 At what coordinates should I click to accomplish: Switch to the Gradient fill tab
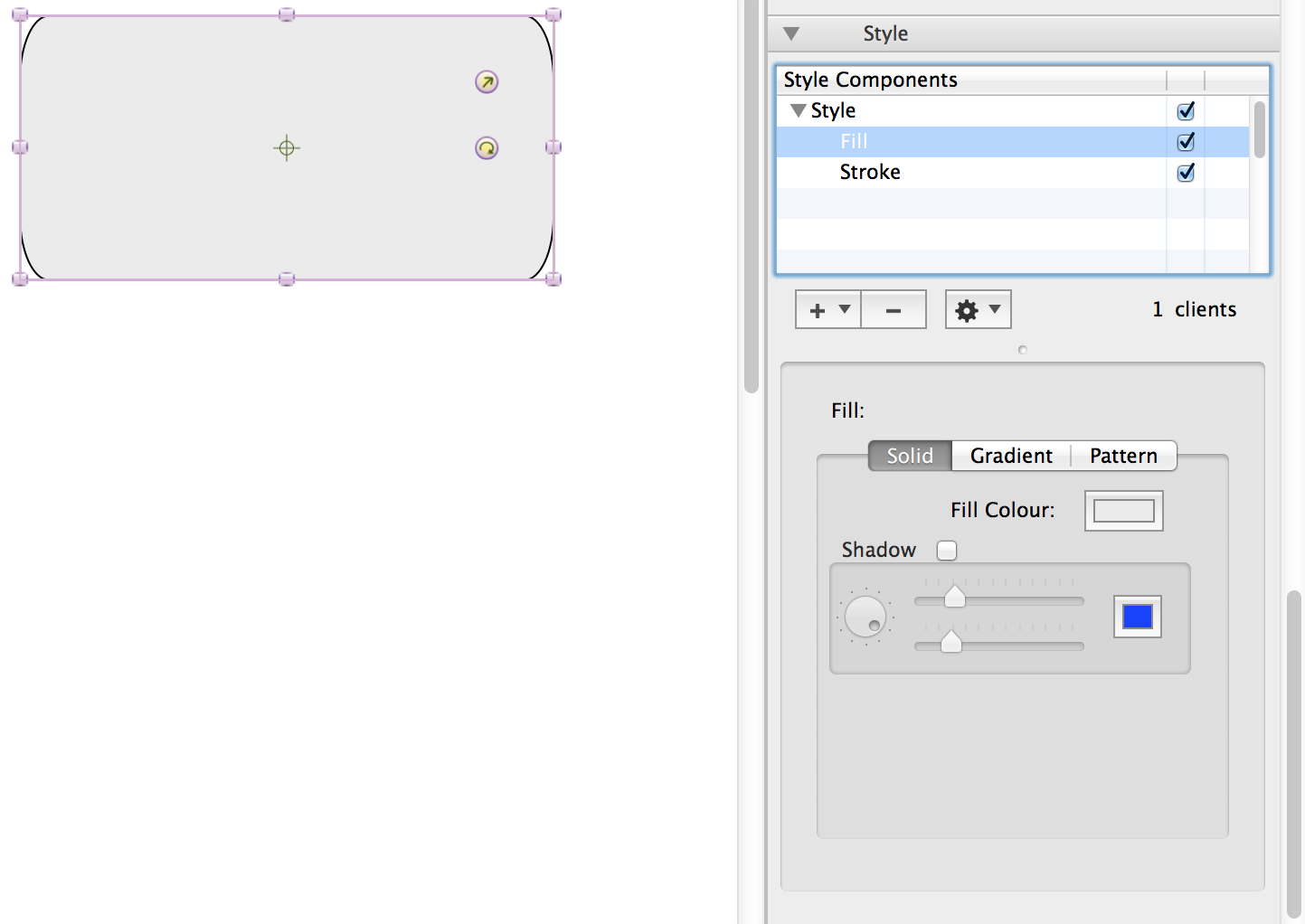pyautogui.click(x=1011, y=456)
